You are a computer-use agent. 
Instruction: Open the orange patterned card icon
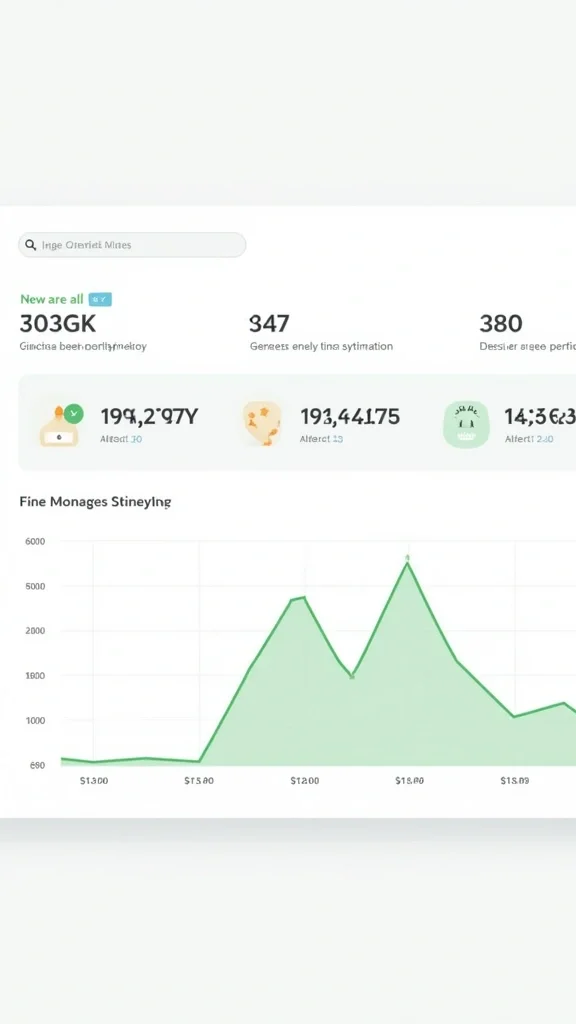click(262, 424)
